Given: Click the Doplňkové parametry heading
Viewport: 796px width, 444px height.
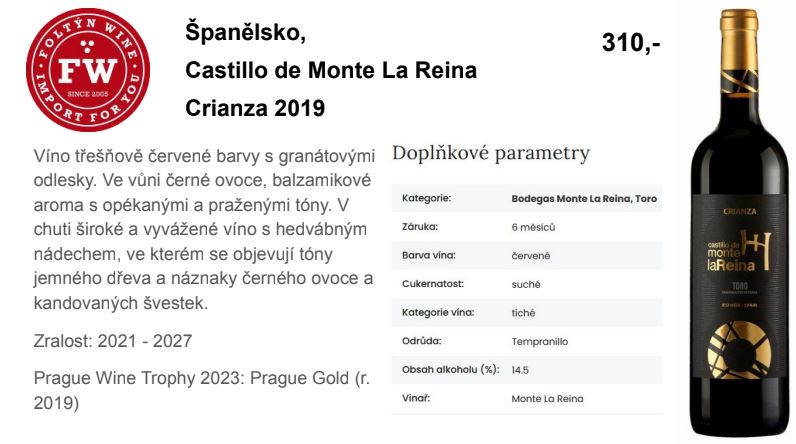Looking at the screenshot, I should [x=491, y=153].
